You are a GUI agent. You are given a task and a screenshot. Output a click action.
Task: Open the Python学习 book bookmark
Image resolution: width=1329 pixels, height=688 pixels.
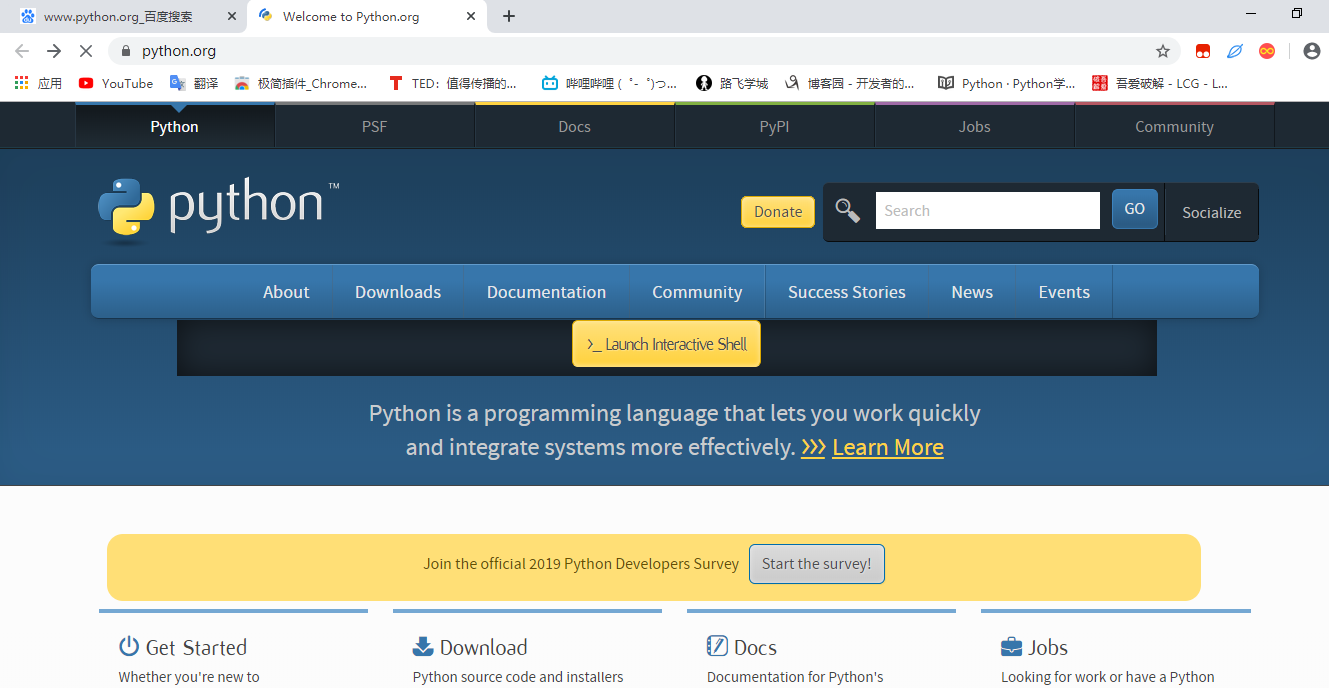pyautogui.click(x=1007, y=84)
